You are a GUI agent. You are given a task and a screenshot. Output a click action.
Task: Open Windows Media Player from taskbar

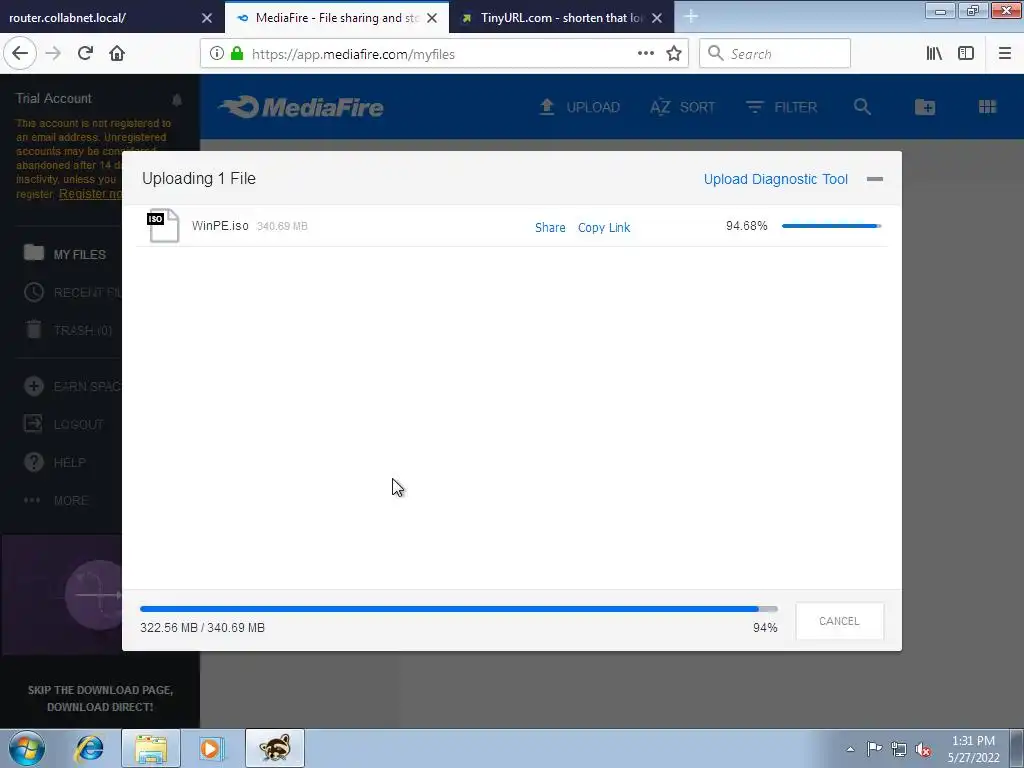click(x=212, y=748)
